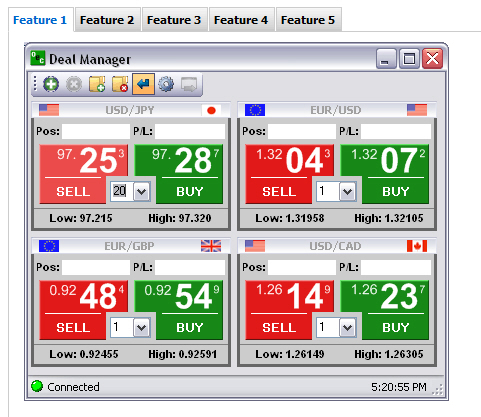The image size is (481, 417).
Task: Click SELL on the USD/JPY tile
Action: 73,191
